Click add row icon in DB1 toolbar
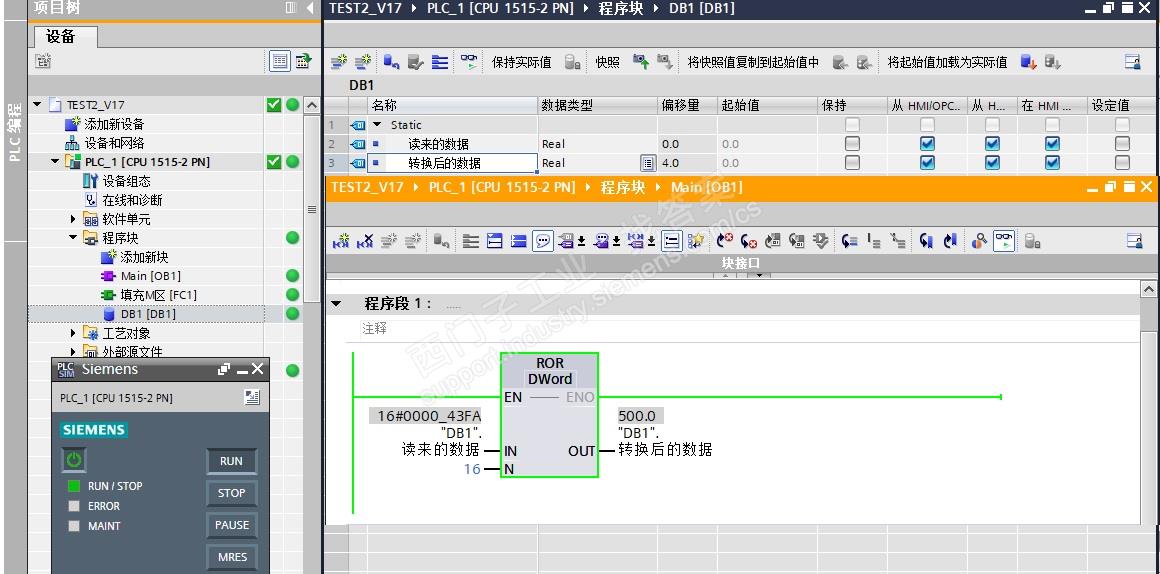 point(362,62)
